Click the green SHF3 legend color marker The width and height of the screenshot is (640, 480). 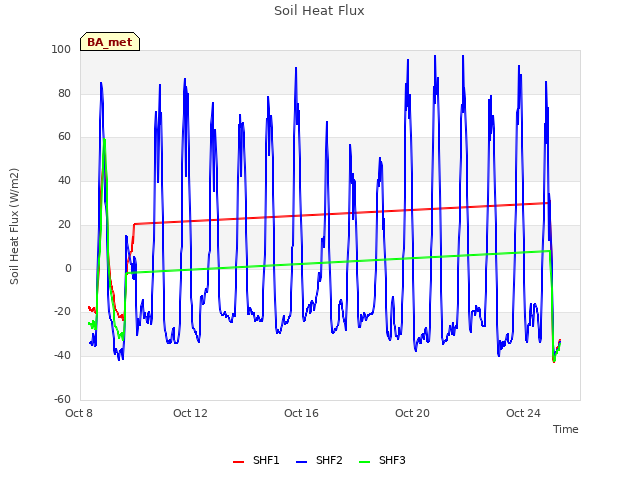(364, 462)
